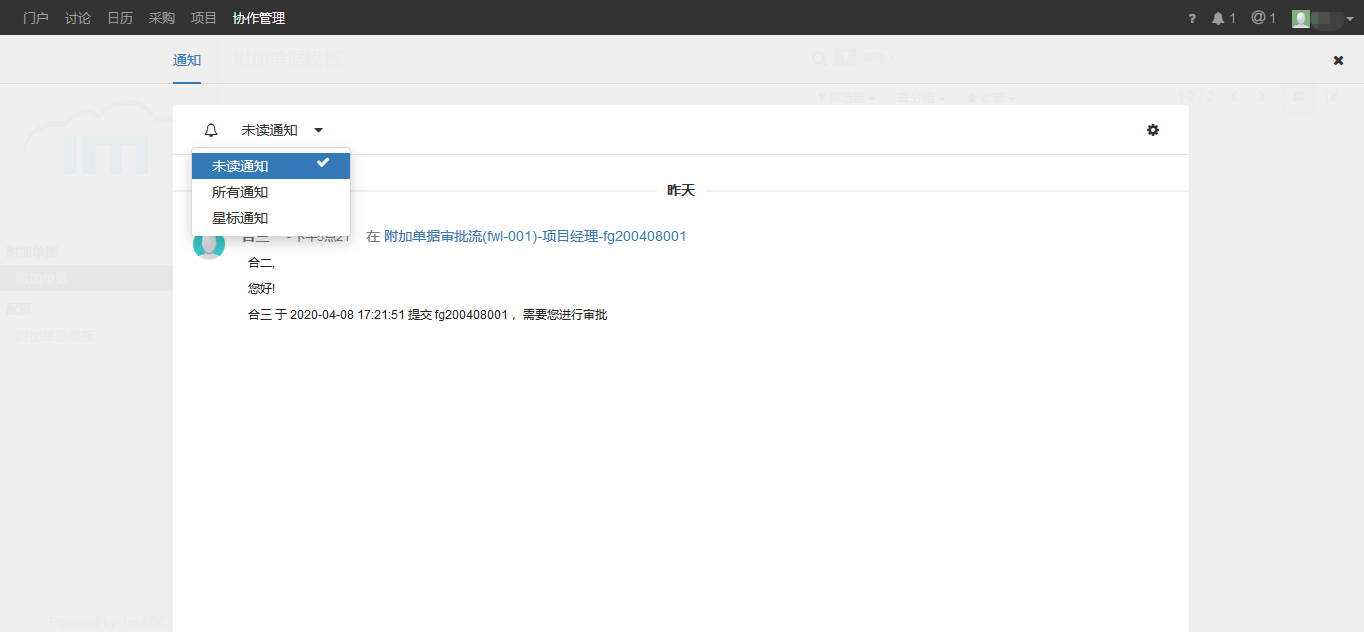Open link 附加单据审批流(fwl-001)-项目经理-fg200408001

coord(535,236)
